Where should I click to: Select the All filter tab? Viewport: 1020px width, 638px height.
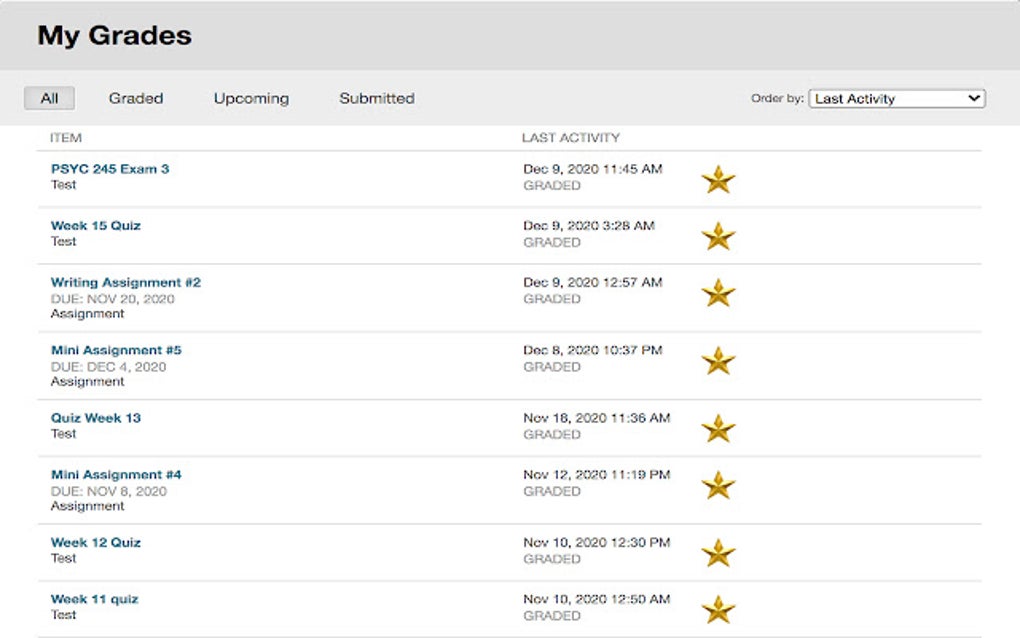pos(49,99)
